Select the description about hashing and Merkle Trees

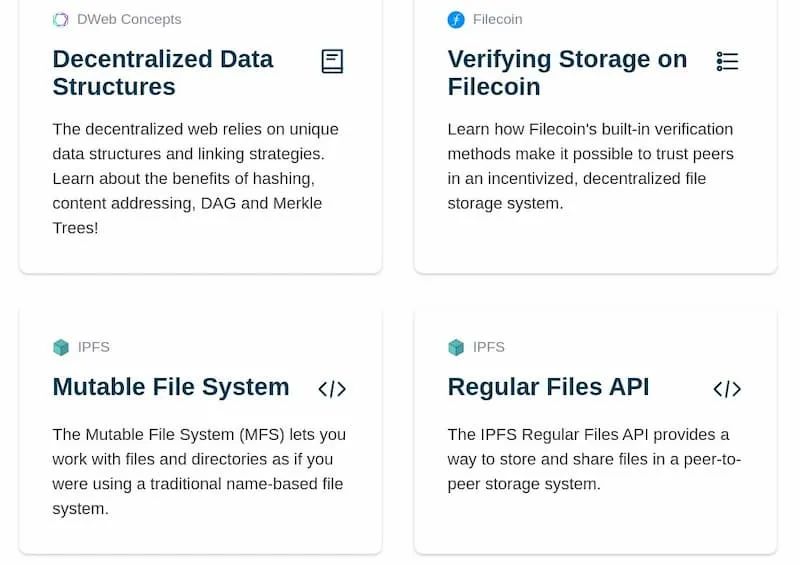[x=196, y=178]
